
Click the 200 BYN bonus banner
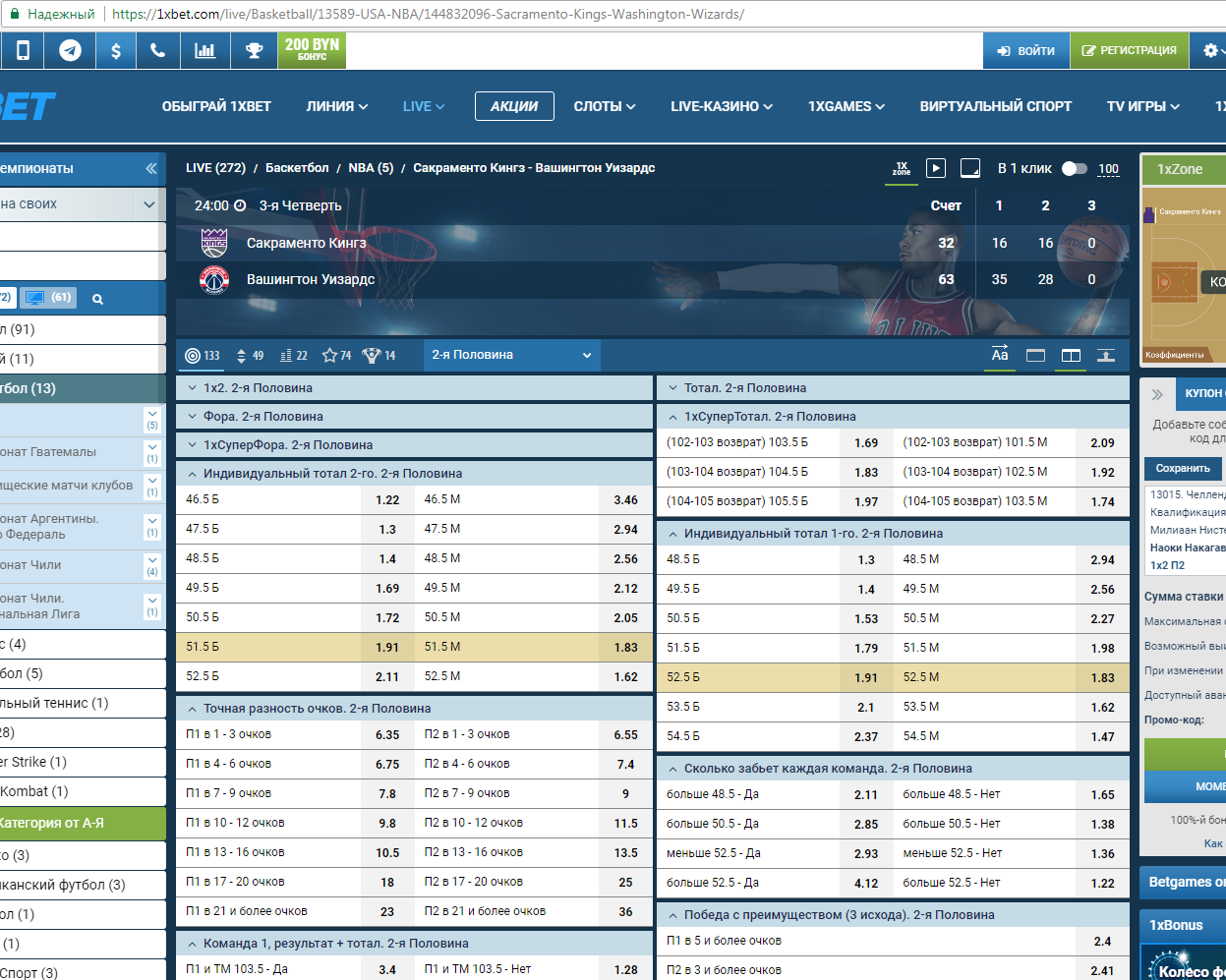tap(312, 50)
